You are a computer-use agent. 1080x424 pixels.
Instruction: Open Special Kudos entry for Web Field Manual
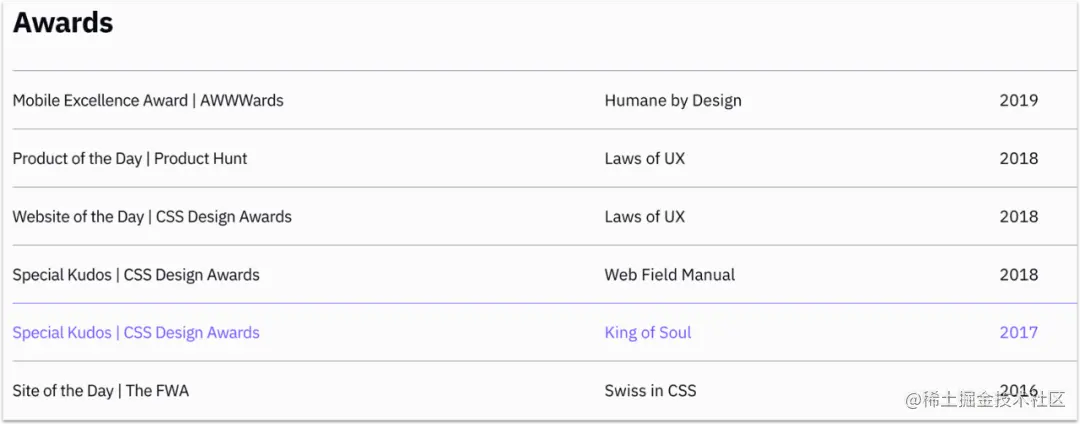[x=136, y=275]
